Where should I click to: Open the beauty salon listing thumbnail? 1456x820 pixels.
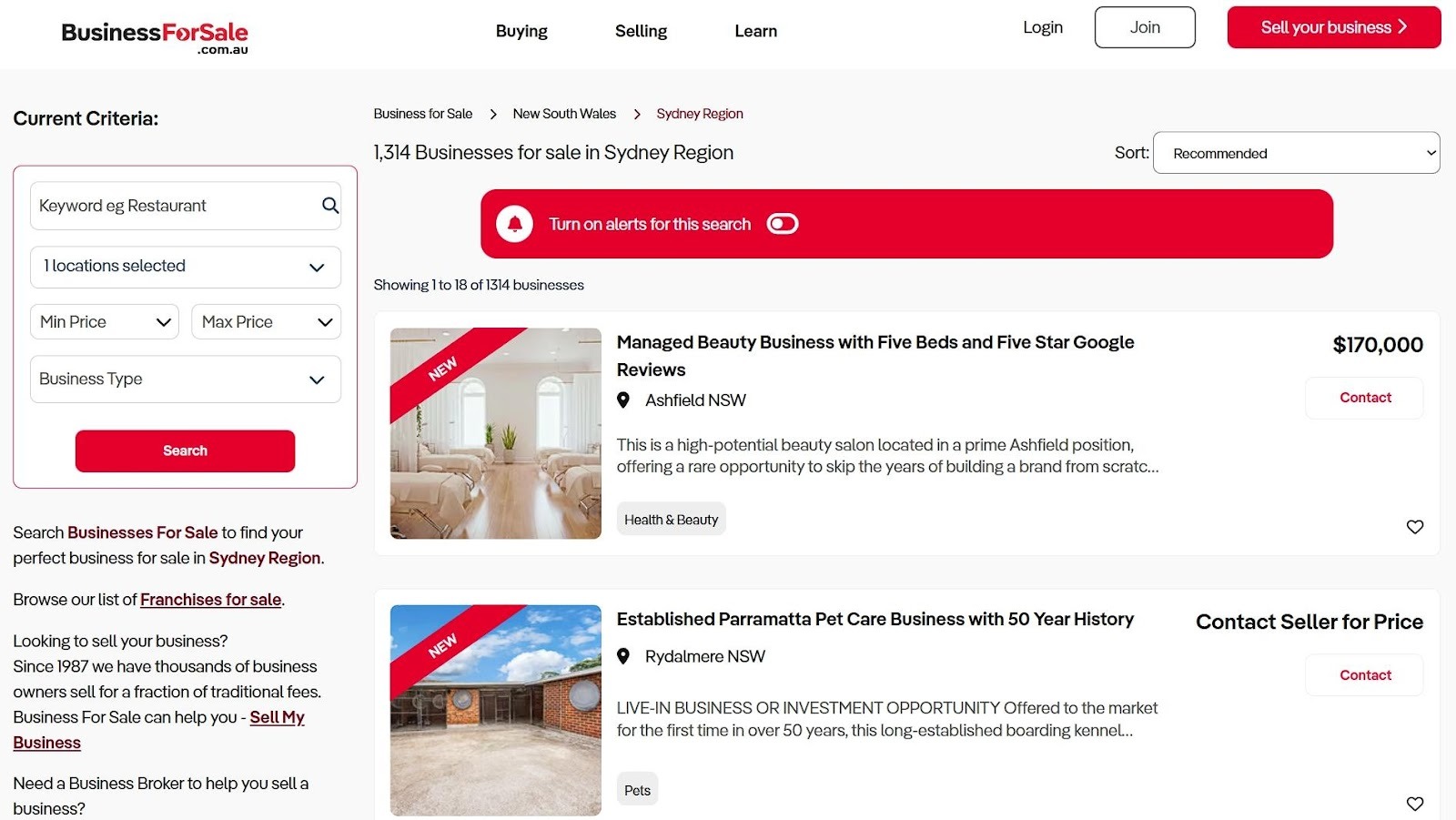click(495, 434)
